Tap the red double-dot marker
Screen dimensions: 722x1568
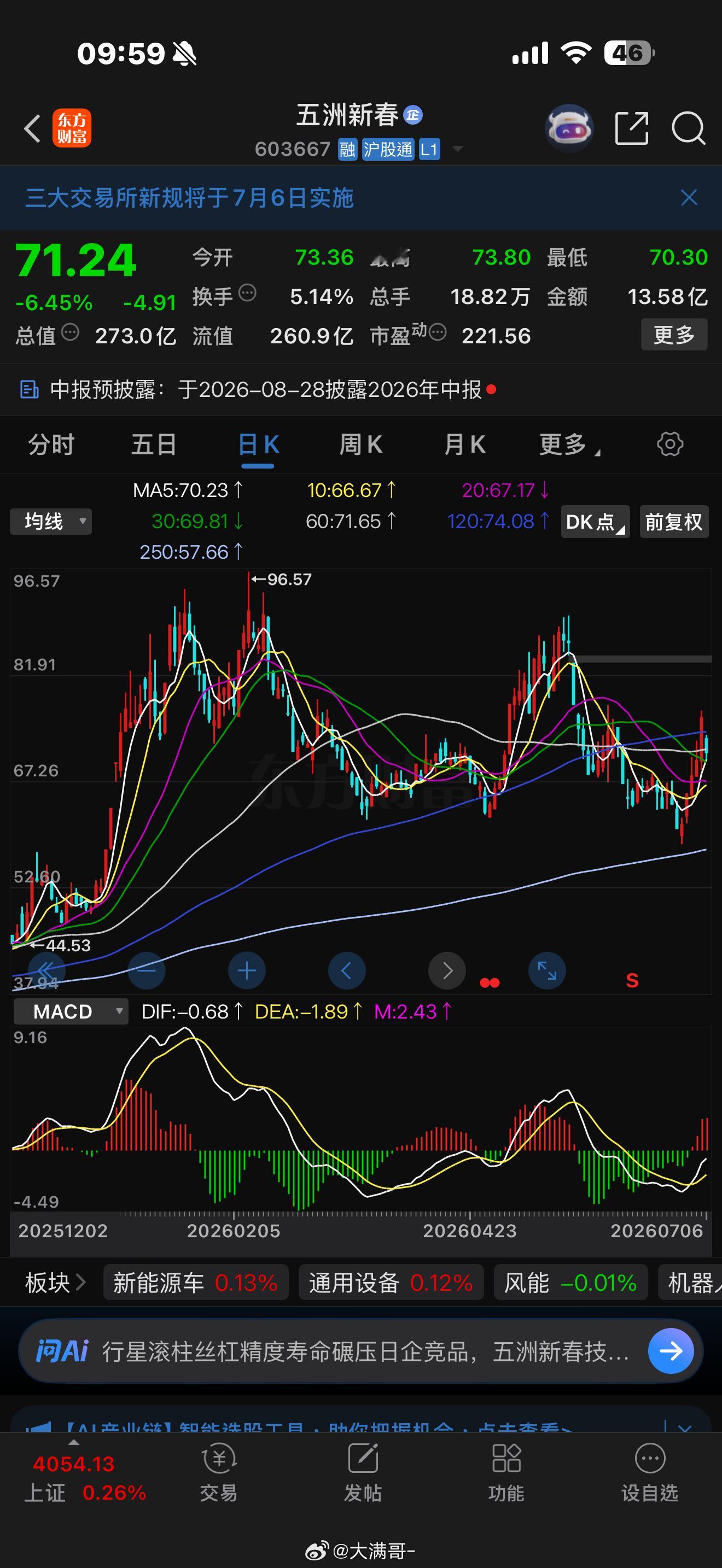coord(490,982)
